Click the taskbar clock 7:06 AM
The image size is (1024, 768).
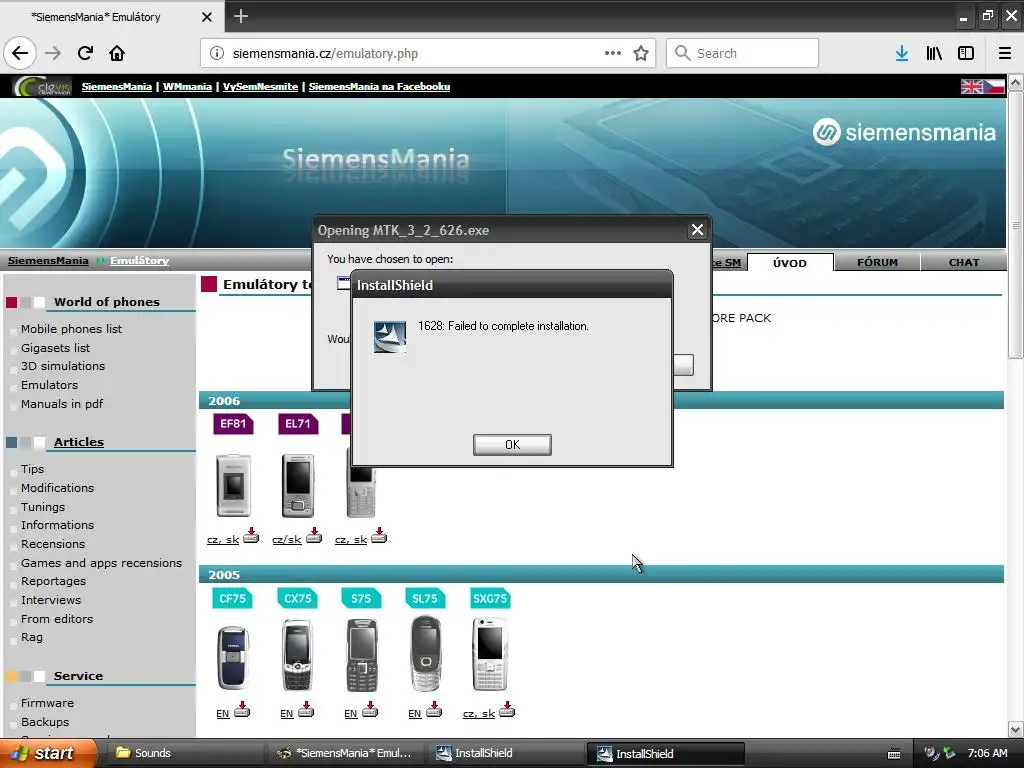pyautogui.click(x=987, y=753)
